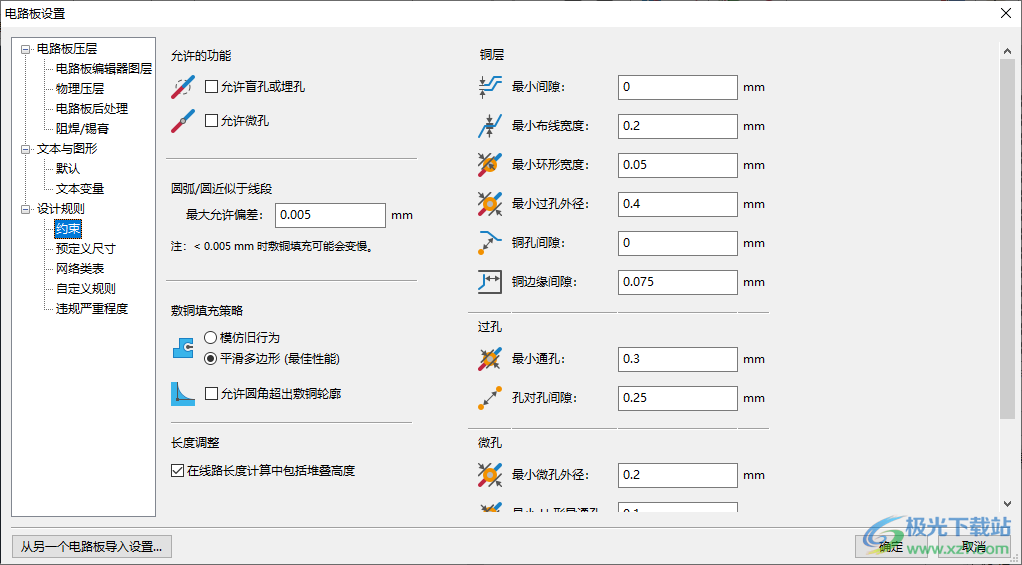
Task: Click the 最小布线宽度 track width icon
Action: (x=489, y=126)
